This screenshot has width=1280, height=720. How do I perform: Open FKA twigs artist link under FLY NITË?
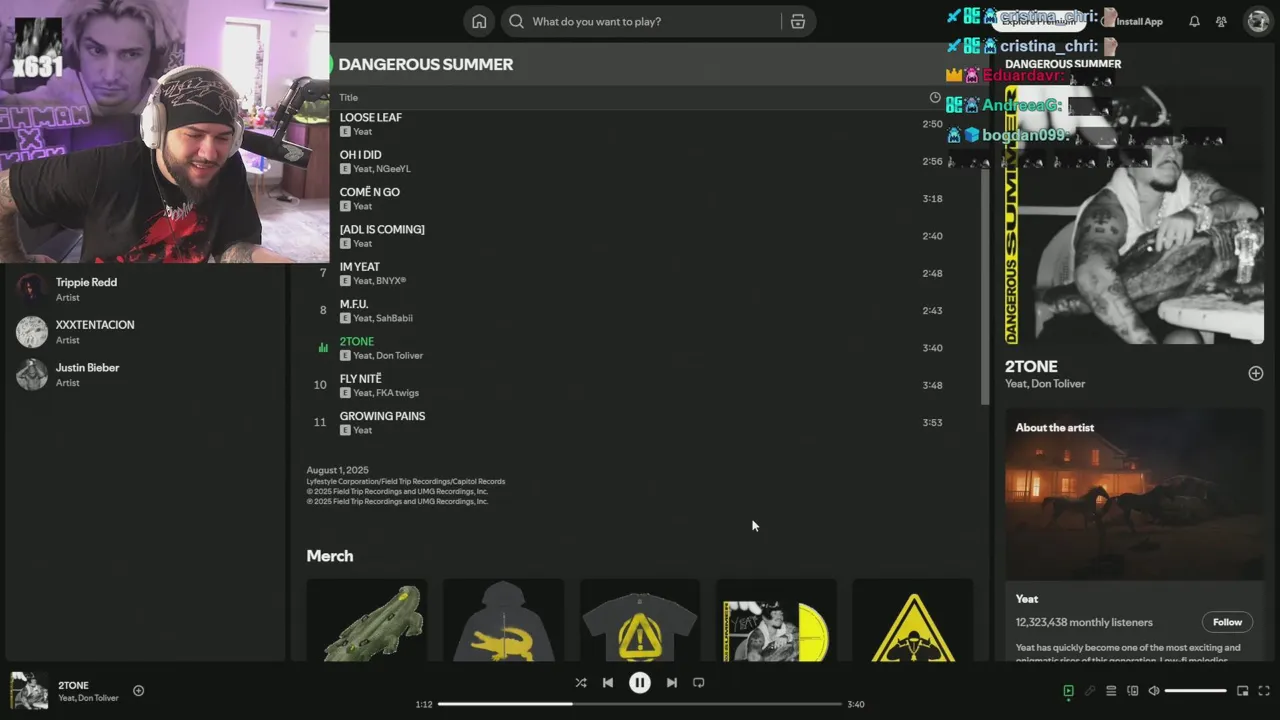[x=397, y=393]
